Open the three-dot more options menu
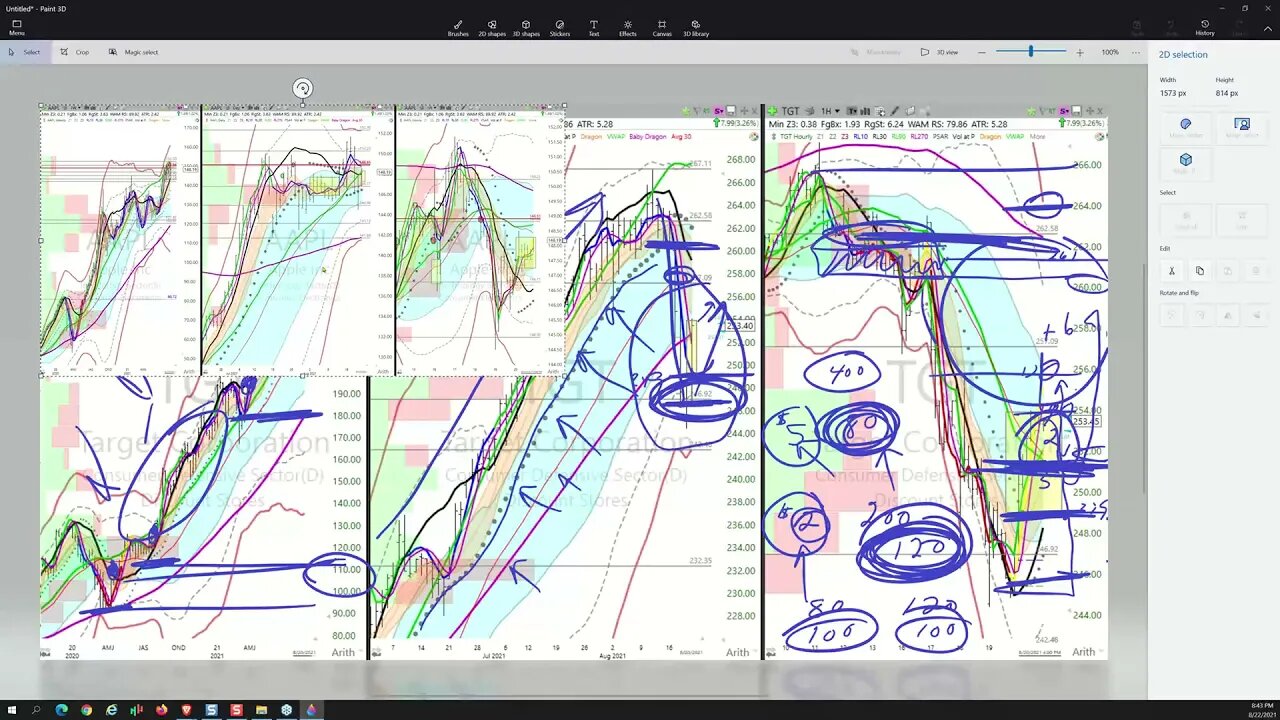 (x=1137, y=52)
